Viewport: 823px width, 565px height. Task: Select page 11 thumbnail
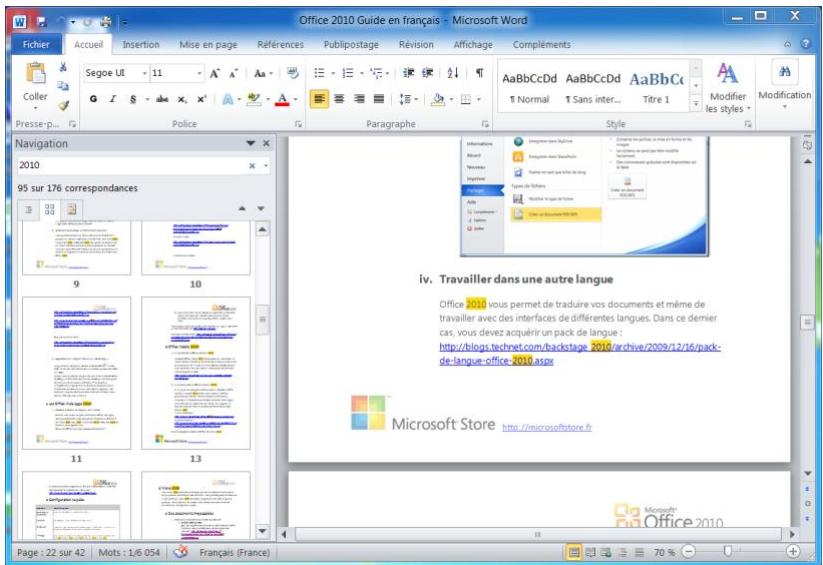(x=77, y=373)
